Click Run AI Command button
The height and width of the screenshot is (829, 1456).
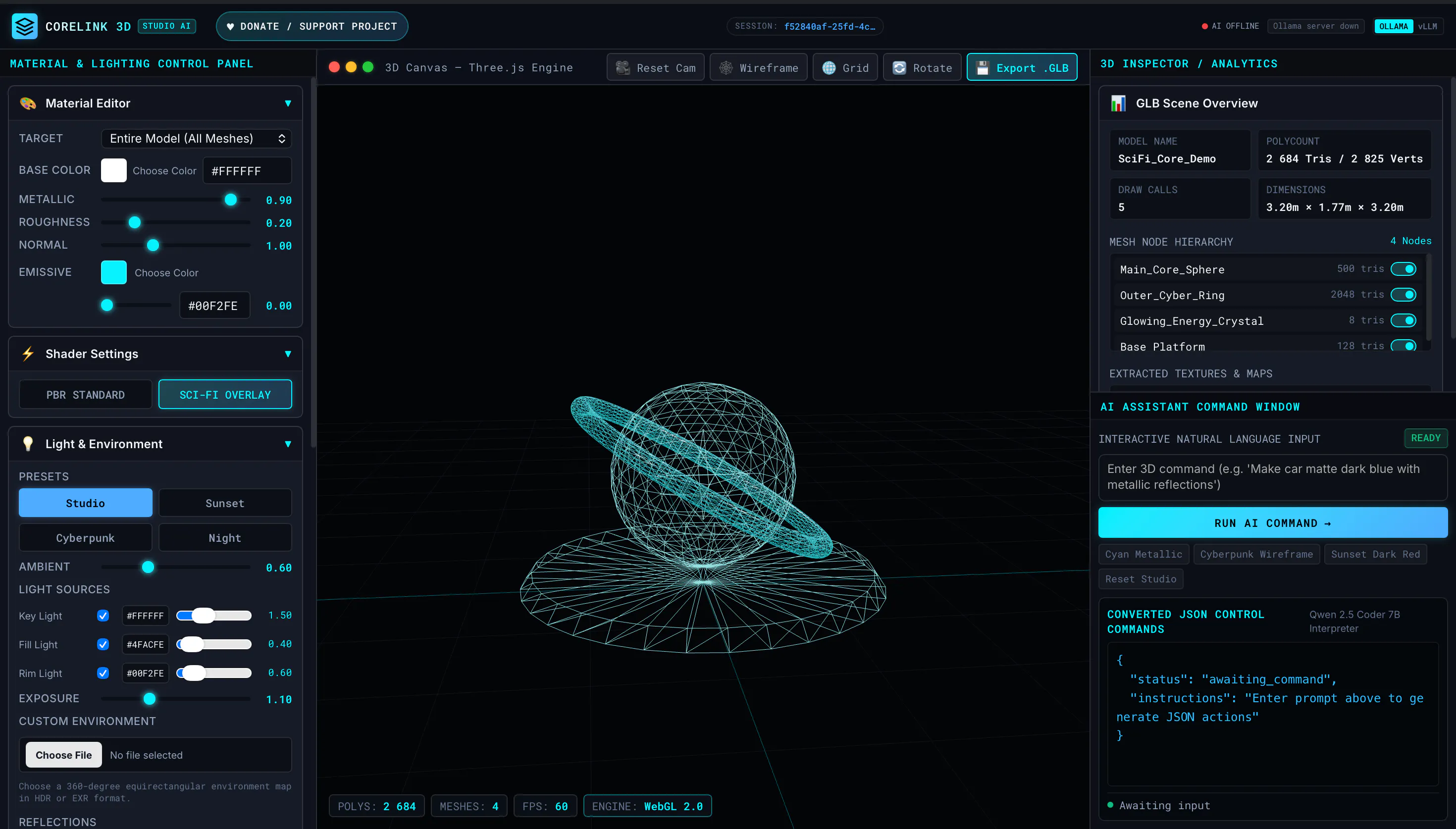1273,522
